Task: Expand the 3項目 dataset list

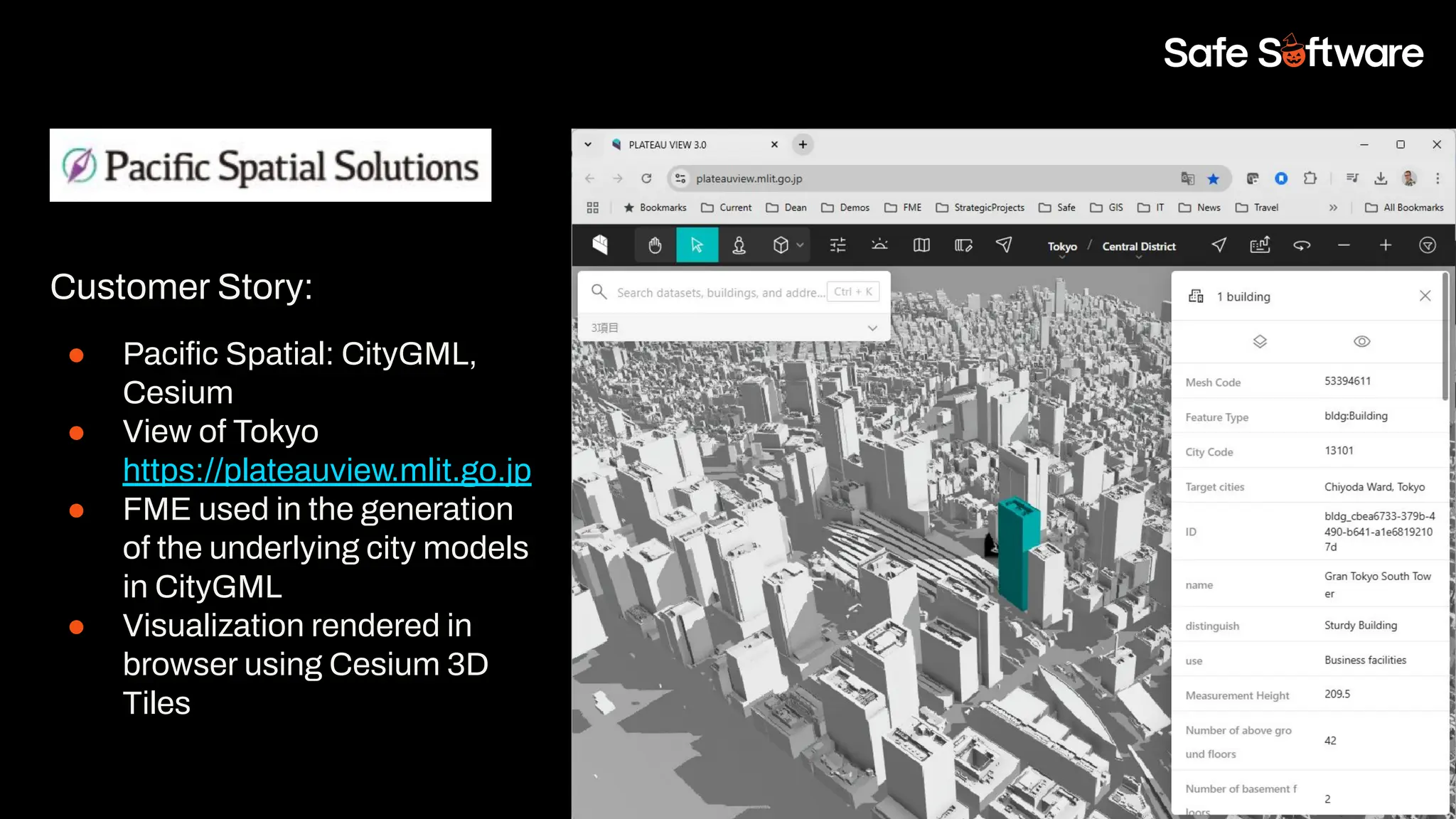Action: (734, 328)
